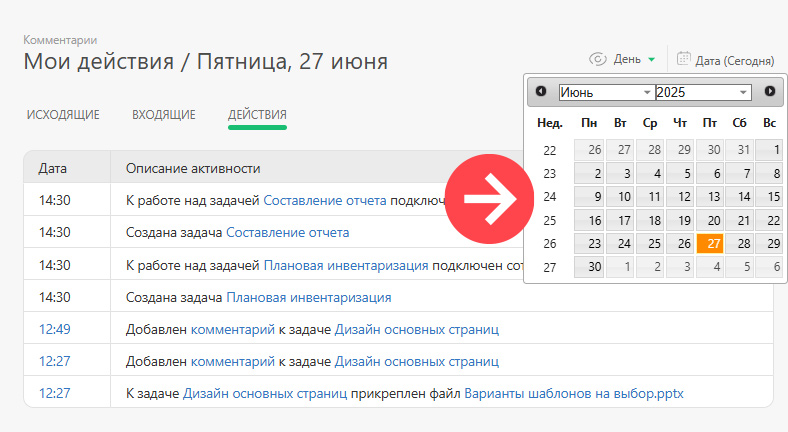
Task: Click the Пт weekday header
Action: point(710,123)
